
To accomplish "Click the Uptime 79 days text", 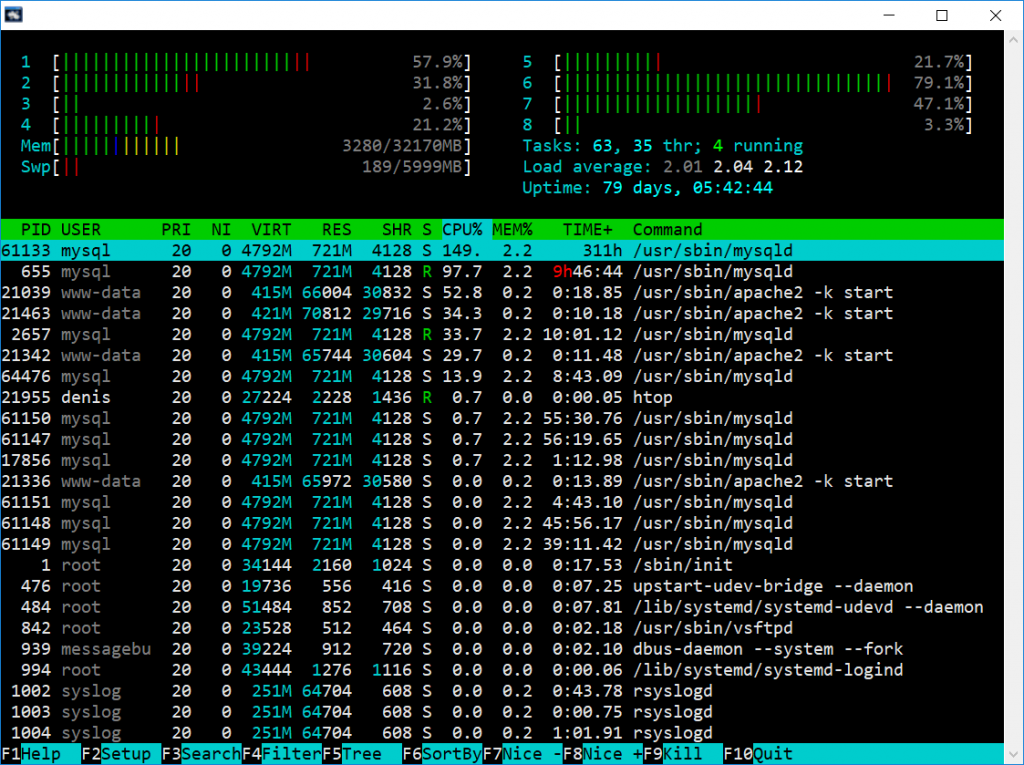I will (x=647, y=188).
